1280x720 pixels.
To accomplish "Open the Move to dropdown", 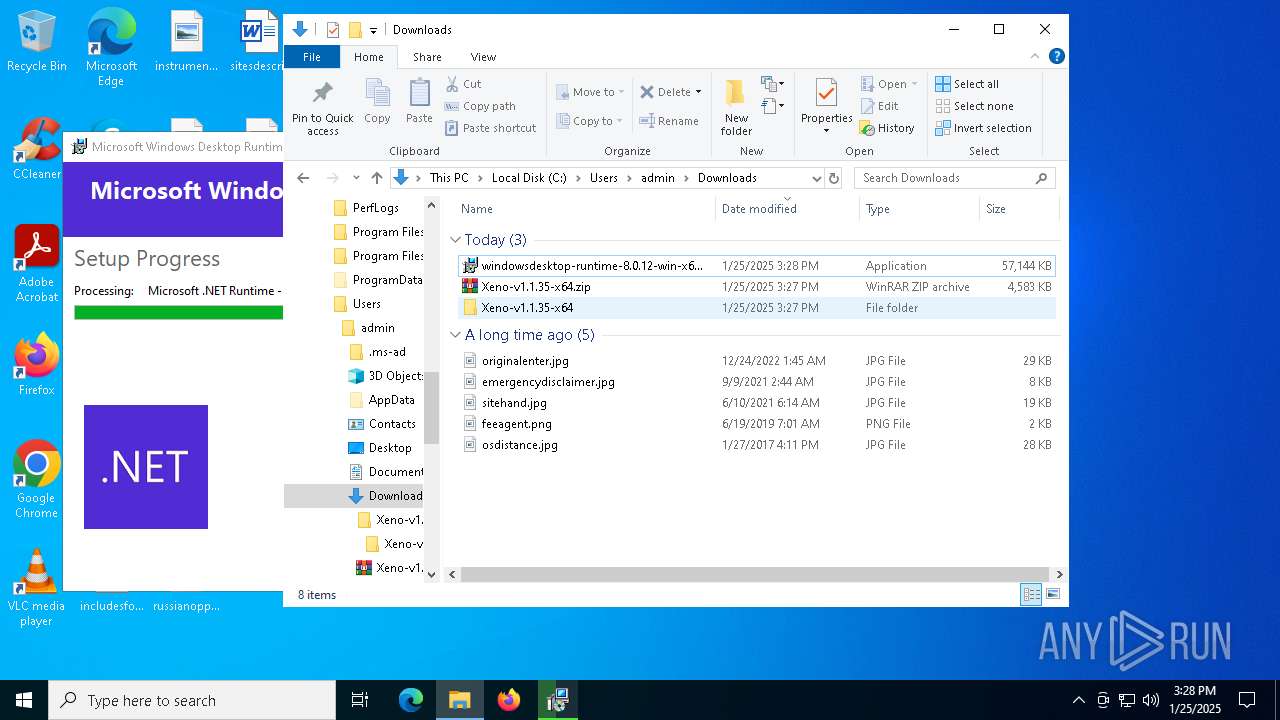I will click(590, 92).
